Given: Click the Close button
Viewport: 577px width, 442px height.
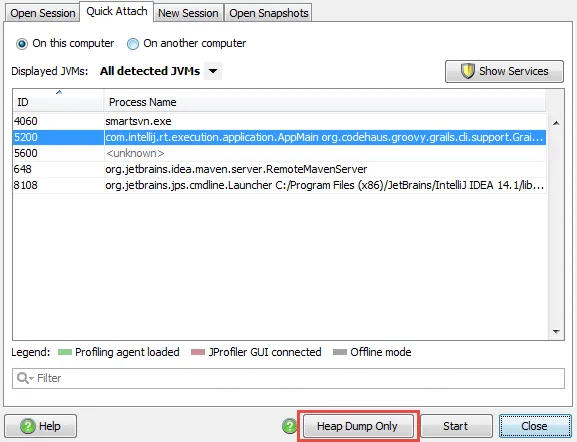Looking at the screenshot, I should [x=535, y=426].
